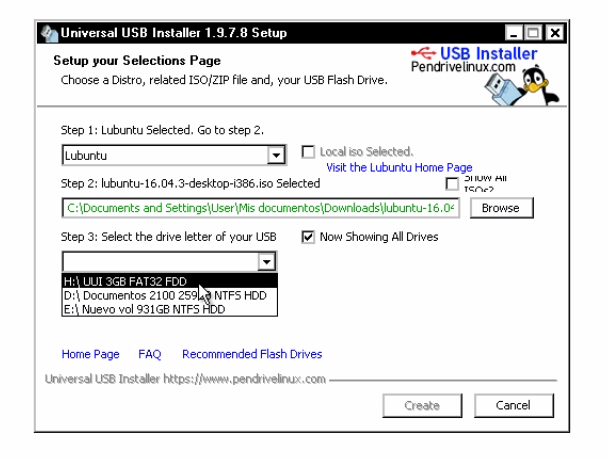Click the Pendrivelinux.com header text
This screenshot has width=609, height=459.
coord(463,67)
